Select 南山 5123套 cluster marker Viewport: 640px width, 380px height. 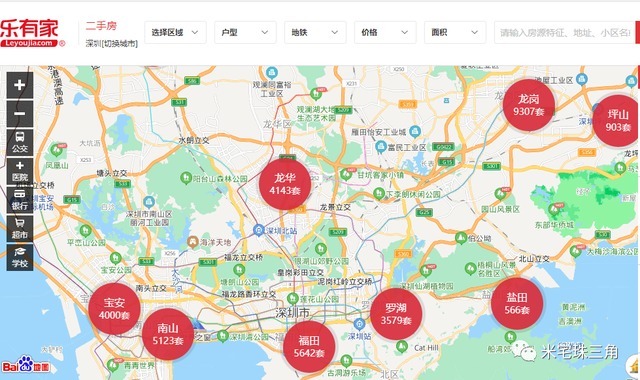[168, 334]
